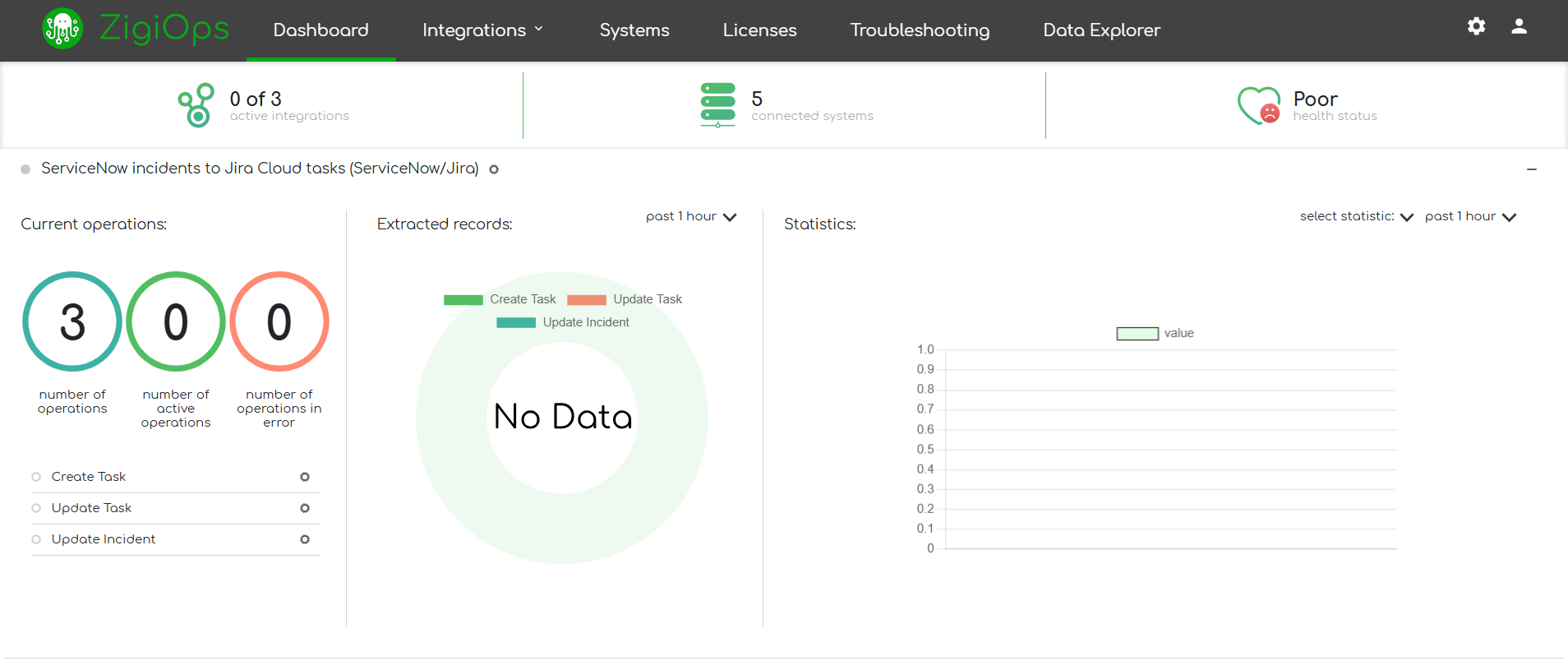Click the active integrations node icon
This screenshot has width=1568, height=661.
pyautogui.click(x=196, y=105)
